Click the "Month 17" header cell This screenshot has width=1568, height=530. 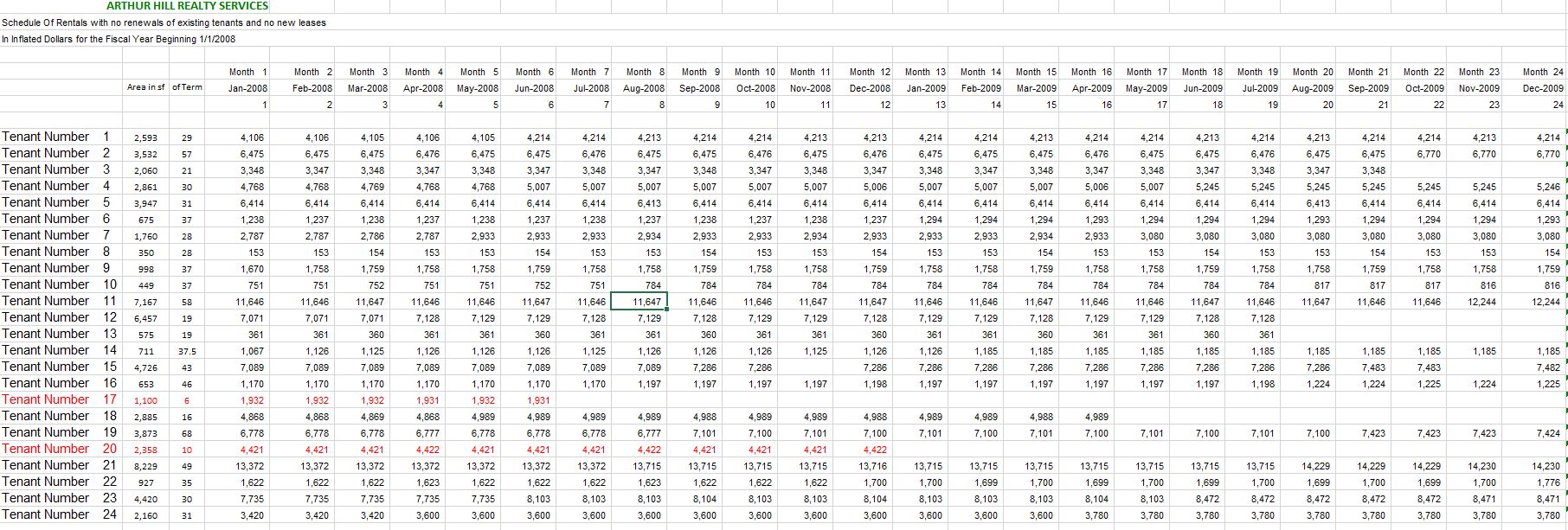point(1147,72)
